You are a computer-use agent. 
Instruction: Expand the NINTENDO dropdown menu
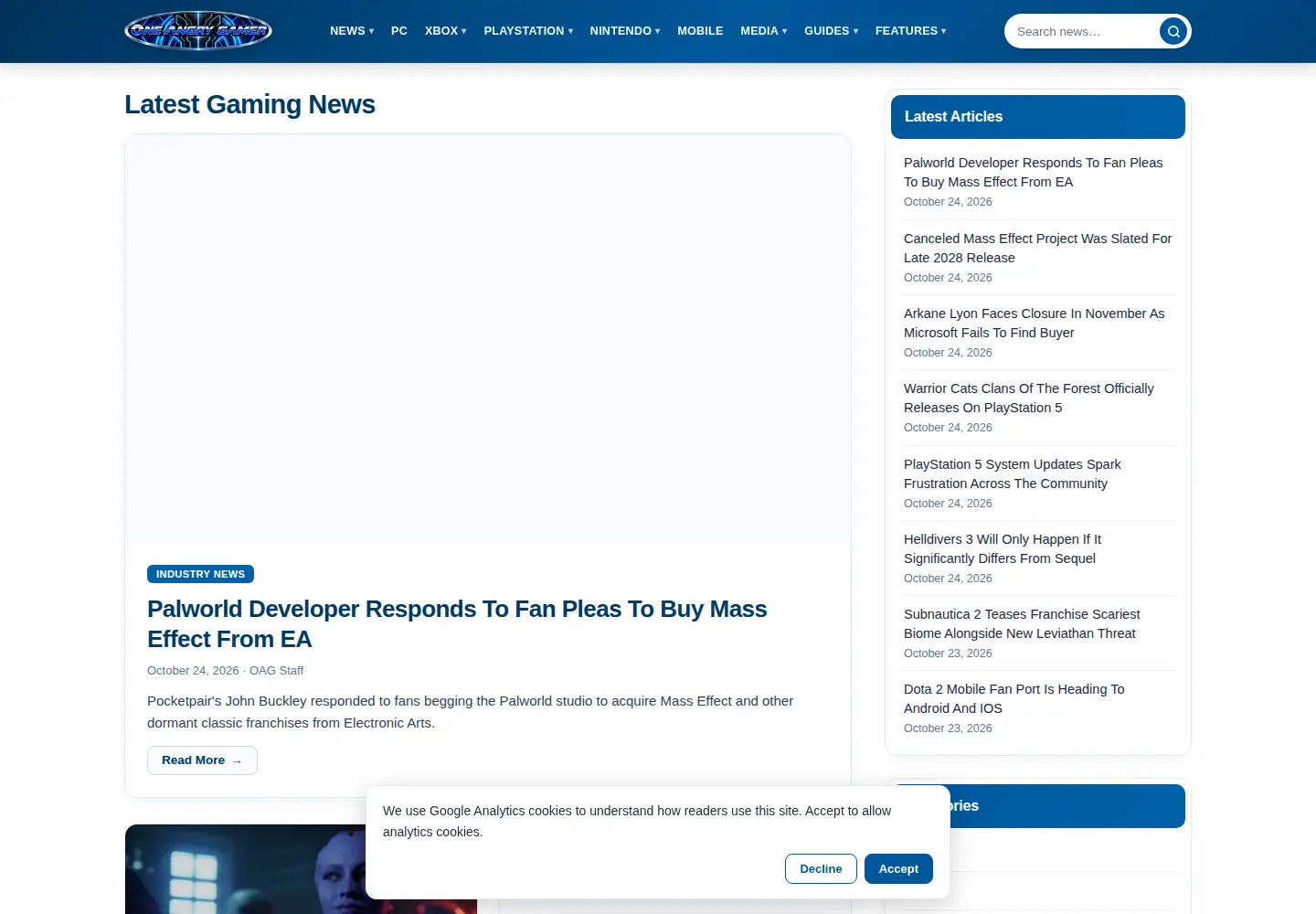(625, 31)
